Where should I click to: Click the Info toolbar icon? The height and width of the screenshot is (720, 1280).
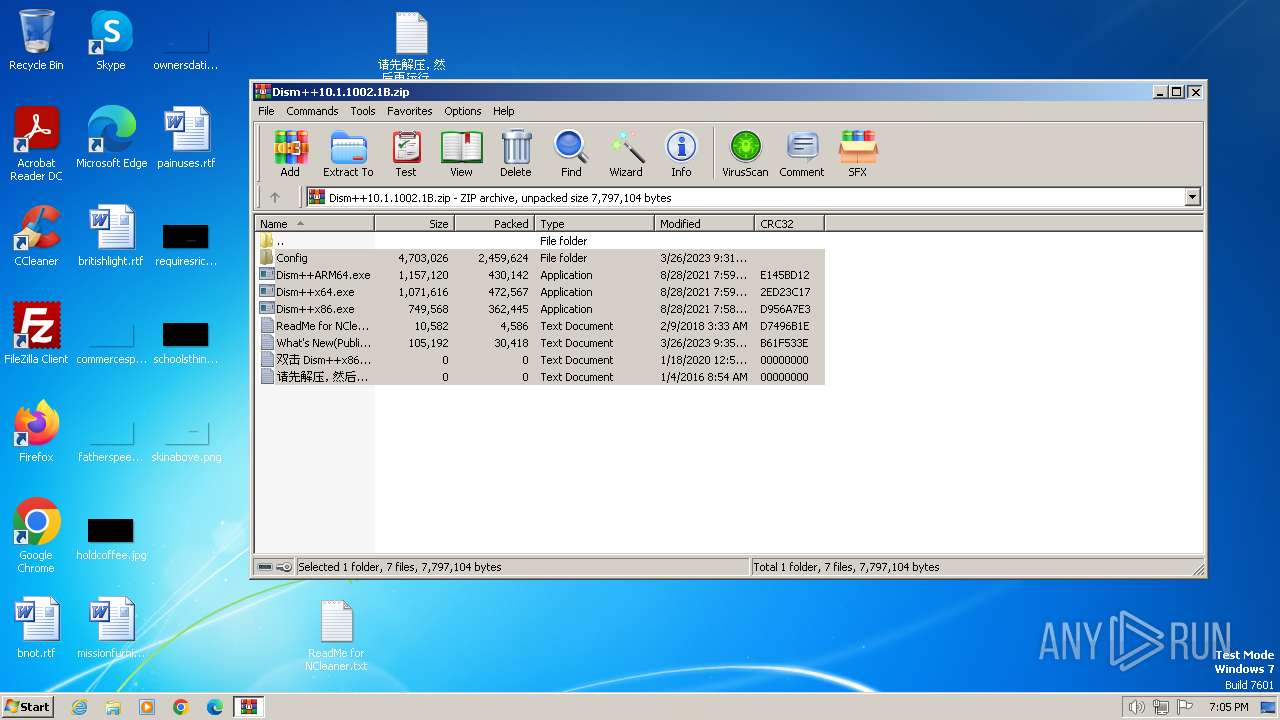[x=681, y=153]
